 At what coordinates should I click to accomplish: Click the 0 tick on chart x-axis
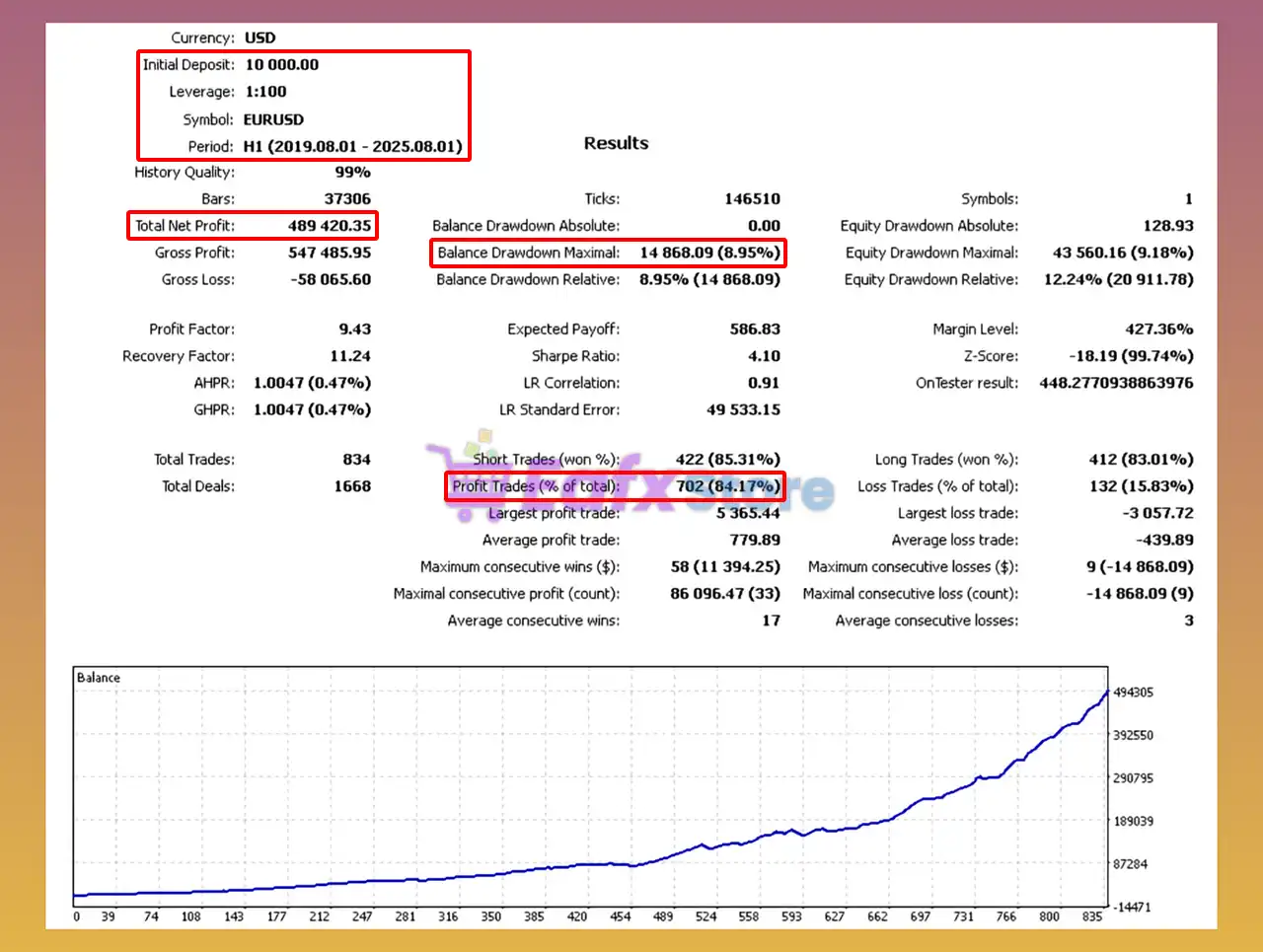tap(77, 916)
